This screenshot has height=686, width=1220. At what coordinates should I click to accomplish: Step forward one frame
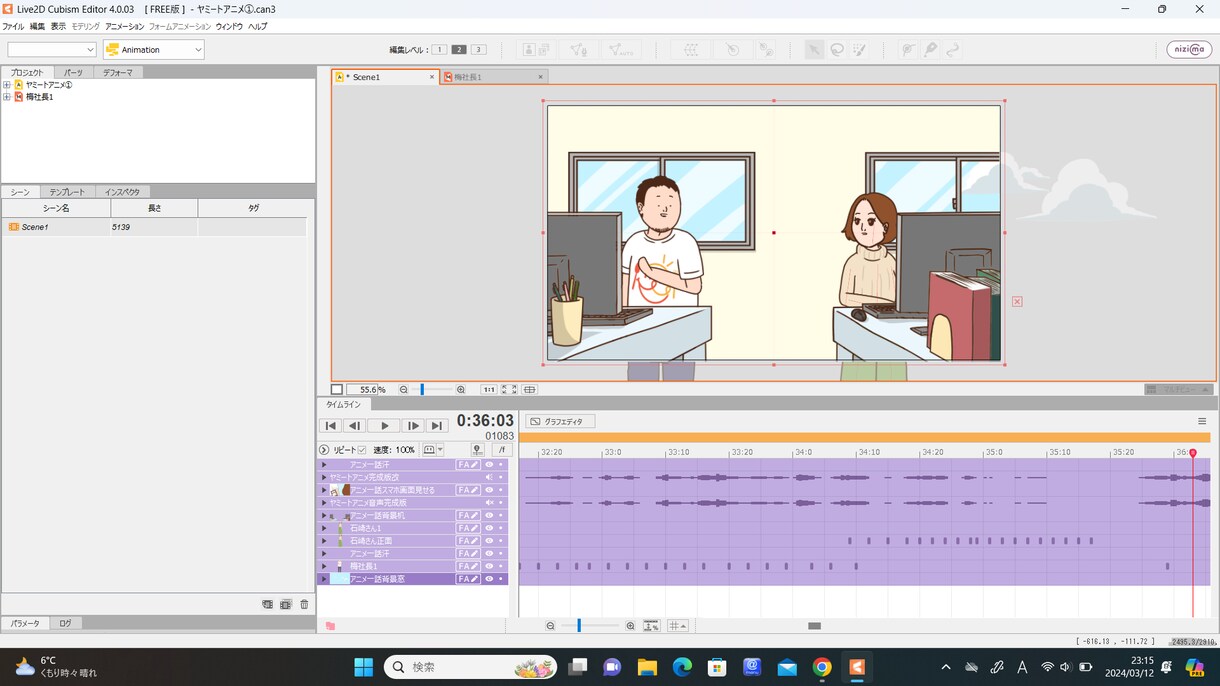[x=413, y=426]
